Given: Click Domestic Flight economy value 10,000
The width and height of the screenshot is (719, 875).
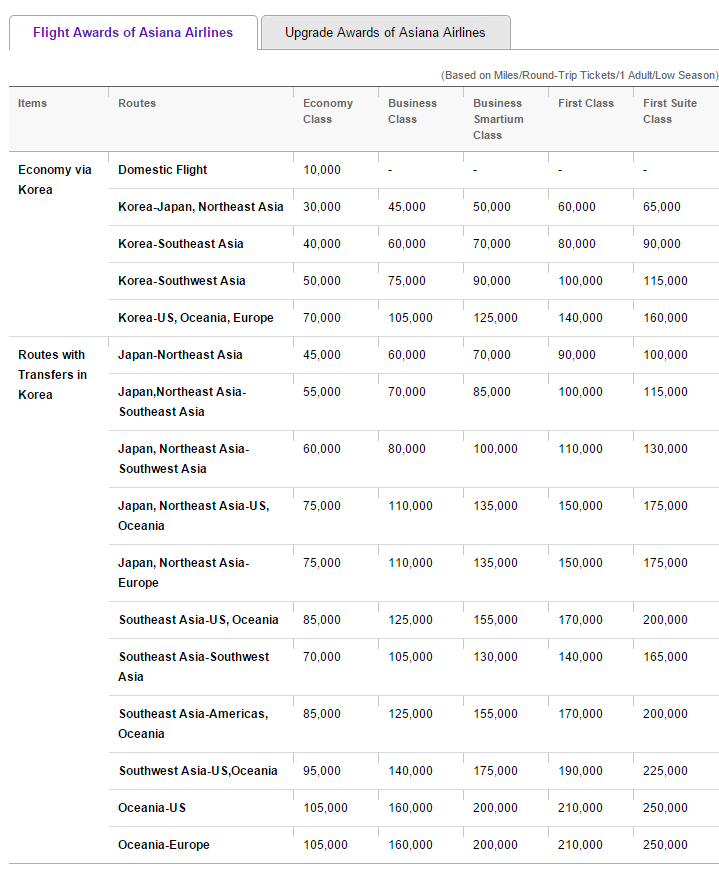Looking at the screenshot, I should [322, 170].
